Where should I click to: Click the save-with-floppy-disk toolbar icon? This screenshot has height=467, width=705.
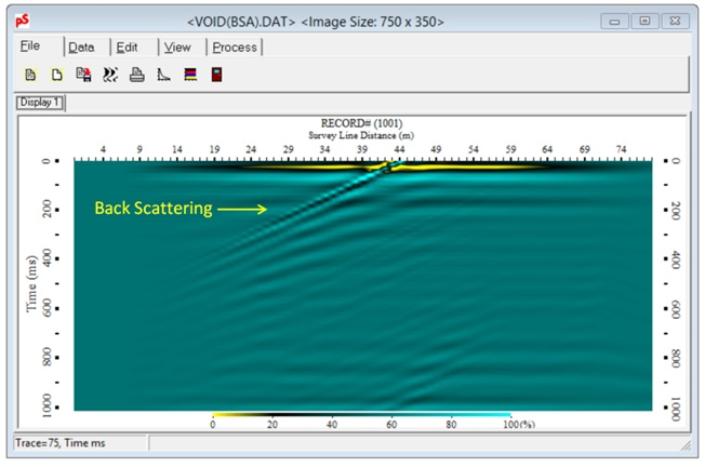[84, 74]
